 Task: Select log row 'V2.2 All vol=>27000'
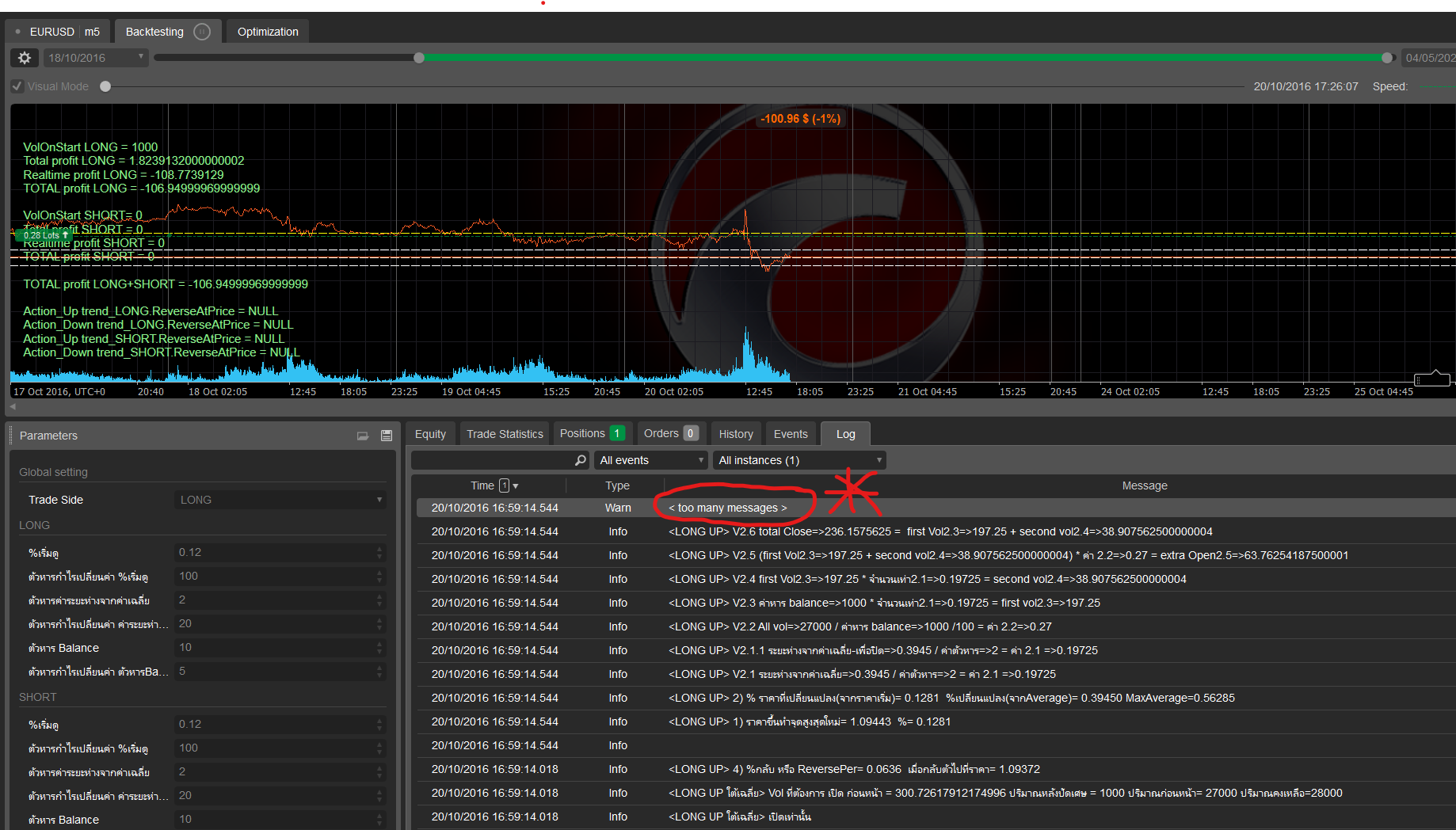click(x=936, y=626)
